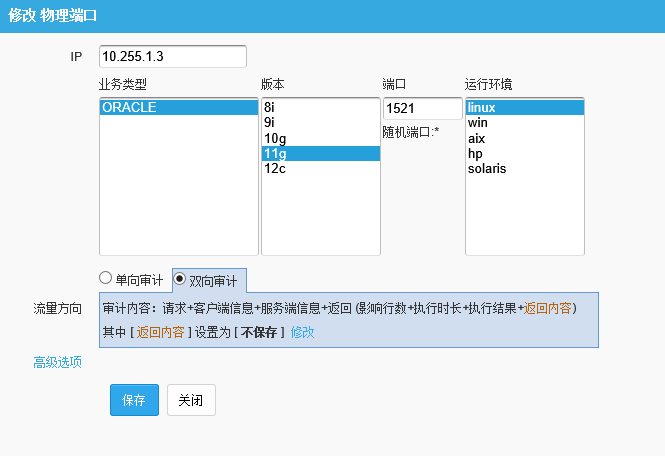Image resolution: width=665 pixels, height=456 pixels.
Task: Click the orange 返回内容 link in 审计内容
Action: (548, 308)
